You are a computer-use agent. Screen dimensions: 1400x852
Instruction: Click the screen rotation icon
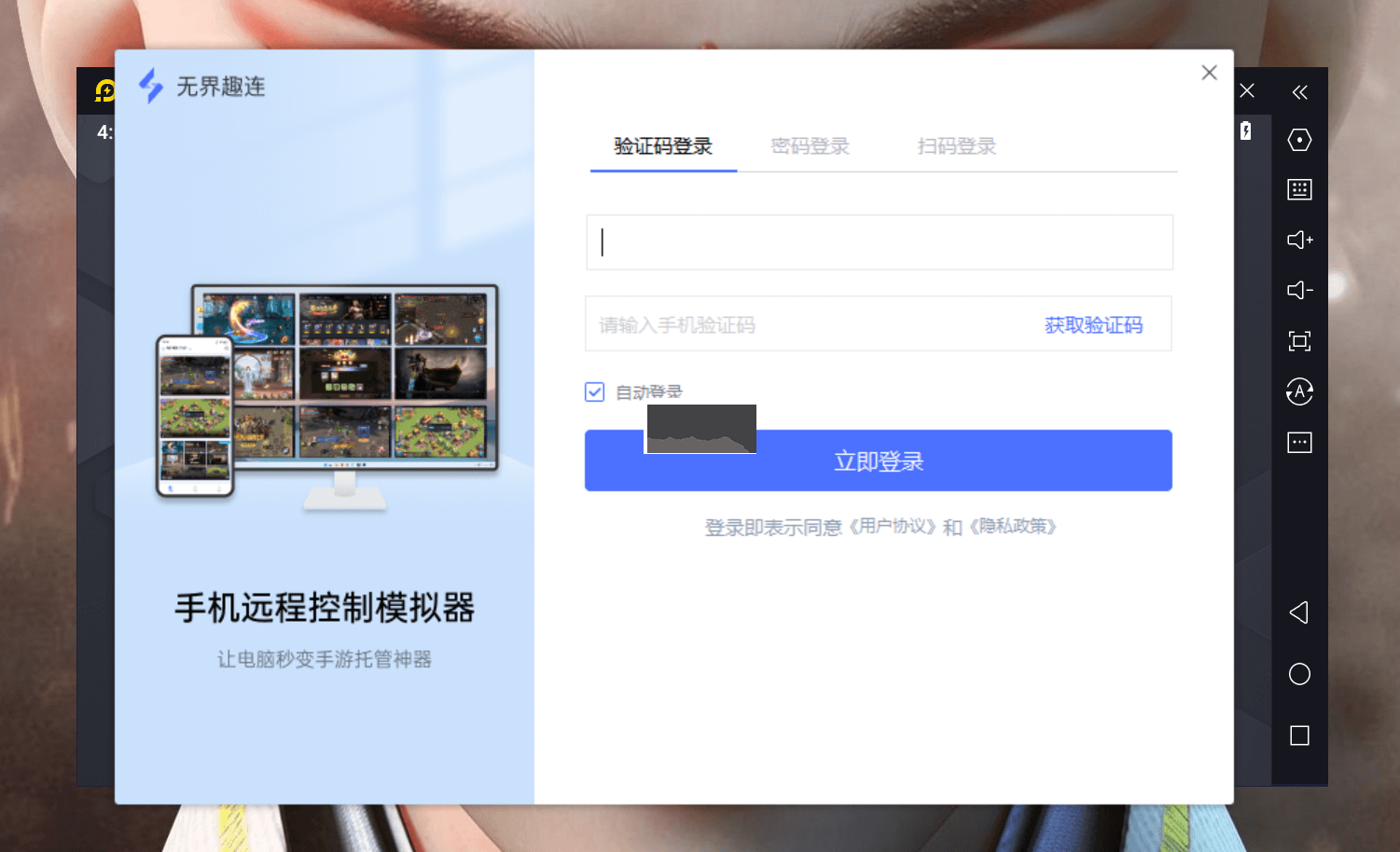pyautogui.click(x=1299, y=392)
